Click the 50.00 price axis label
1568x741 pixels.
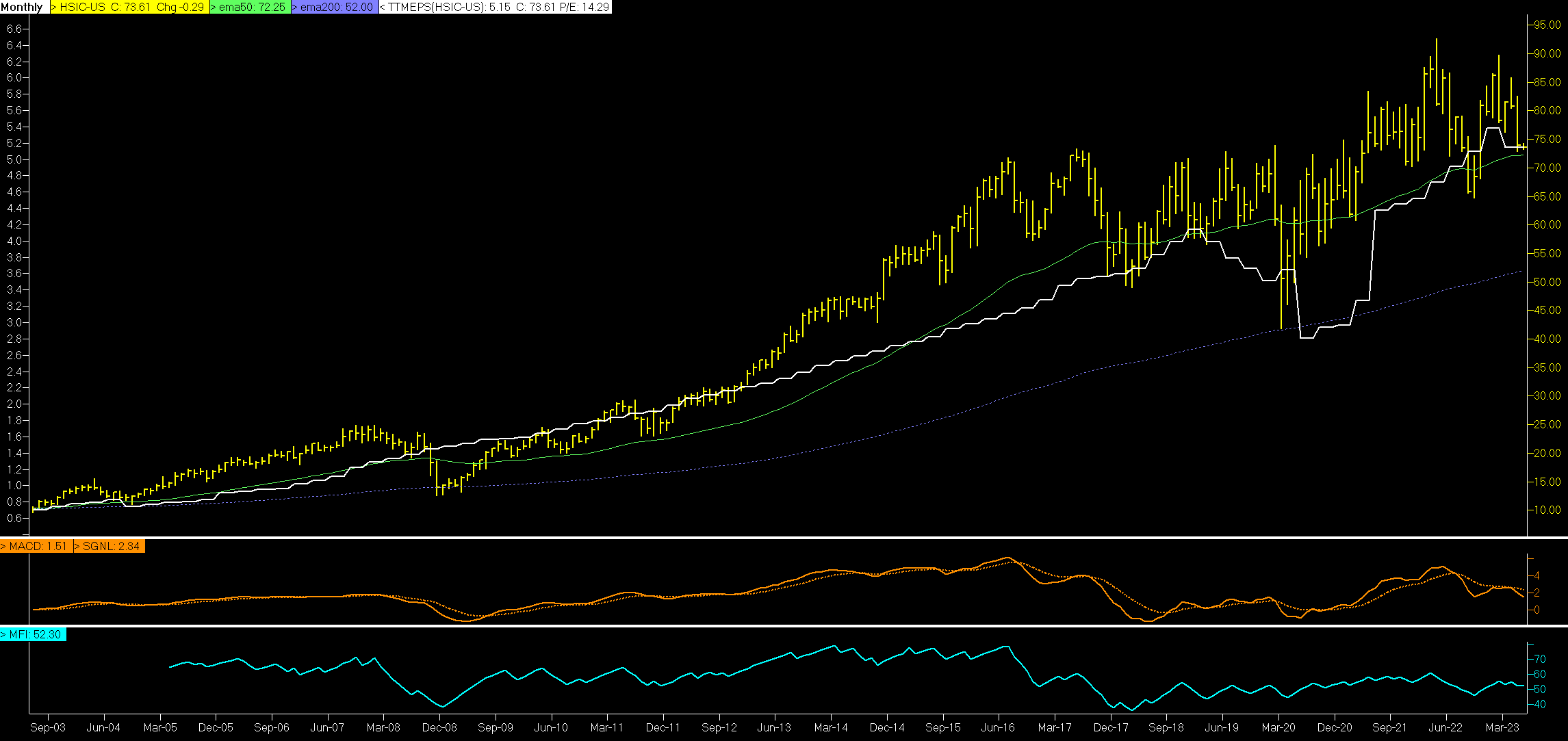click(1547, 282)
